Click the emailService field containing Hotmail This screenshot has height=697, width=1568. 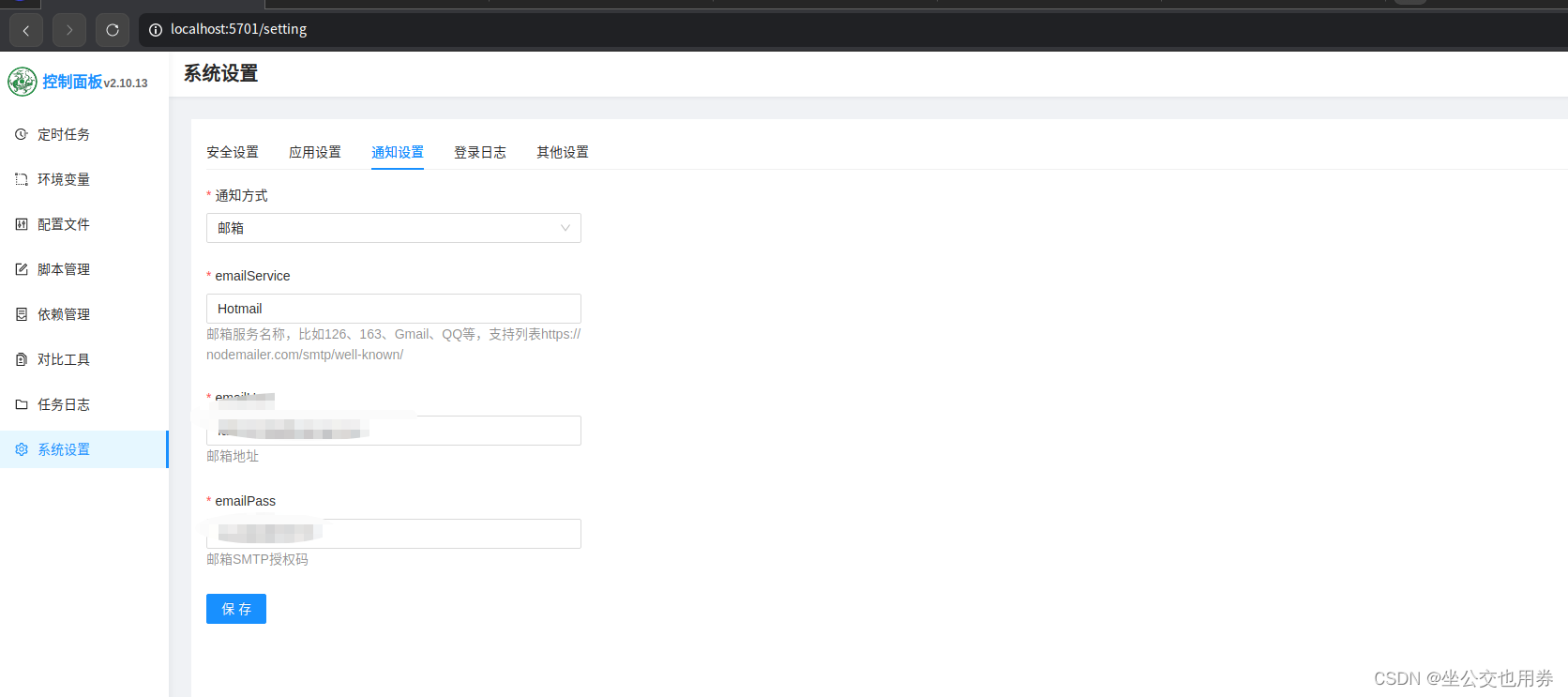pos(394,309)
